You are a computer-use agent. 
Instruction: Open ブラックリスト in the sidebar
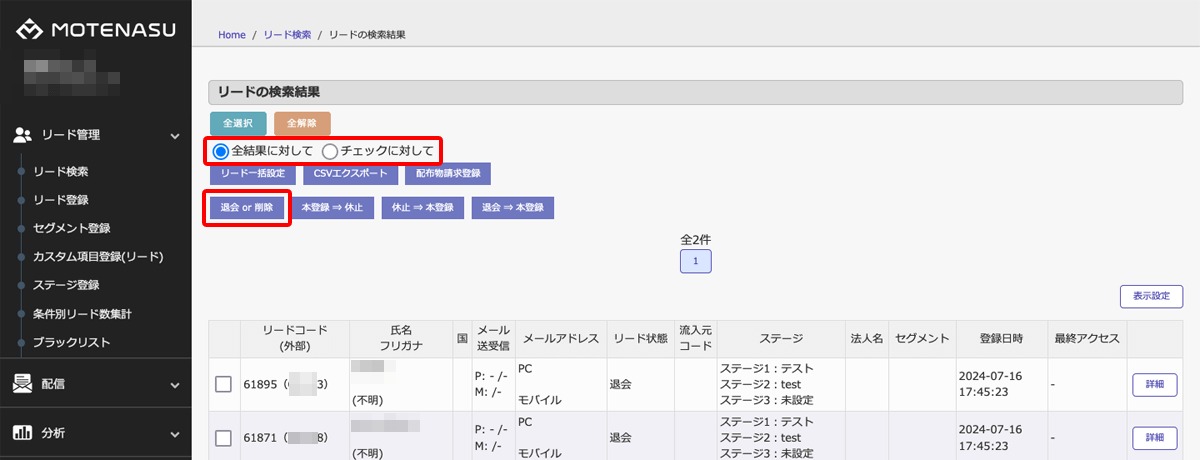coord(71,343)
